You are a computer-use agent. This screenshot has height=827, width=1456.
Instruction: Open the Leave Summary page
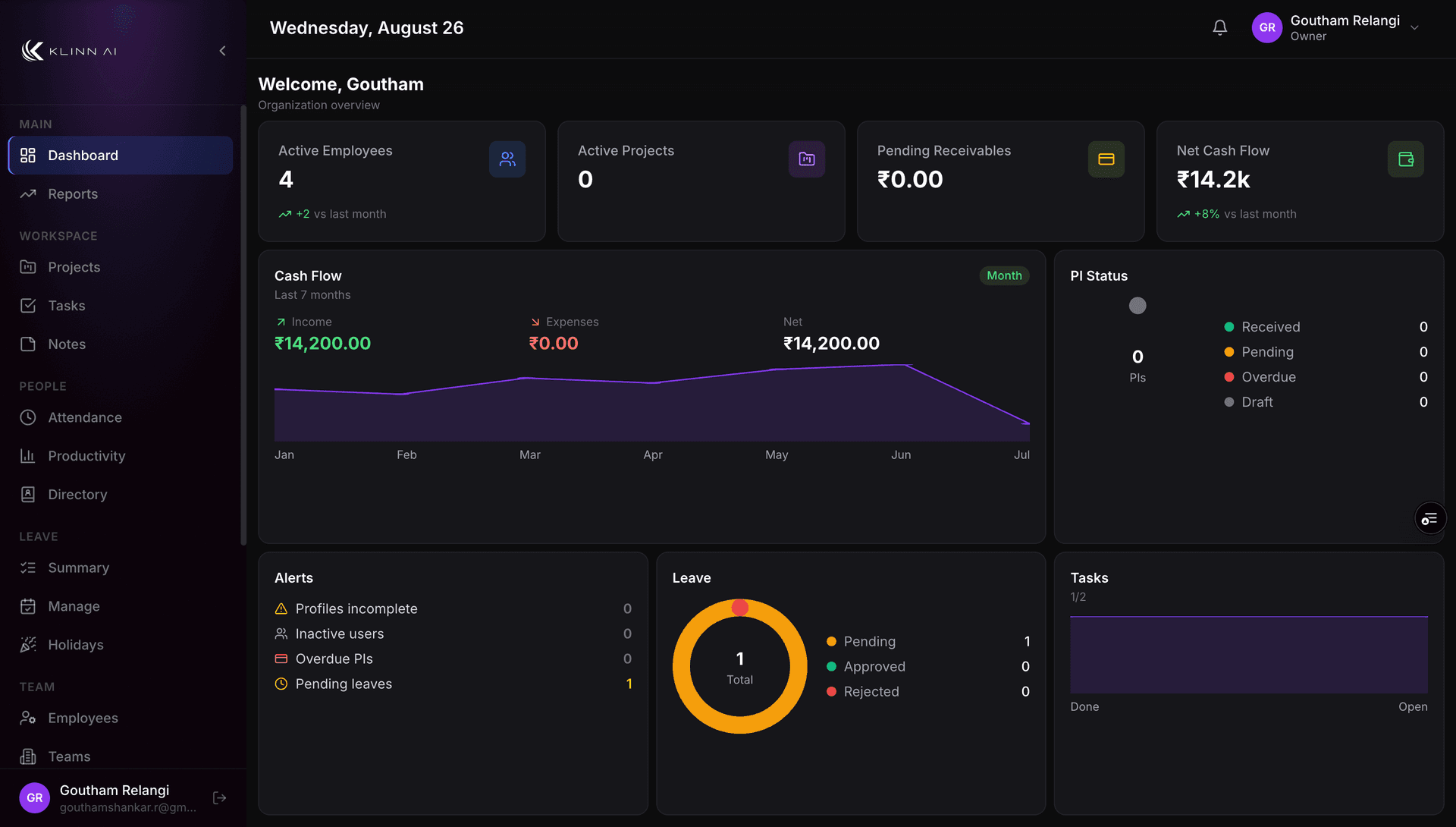[121, 568]
